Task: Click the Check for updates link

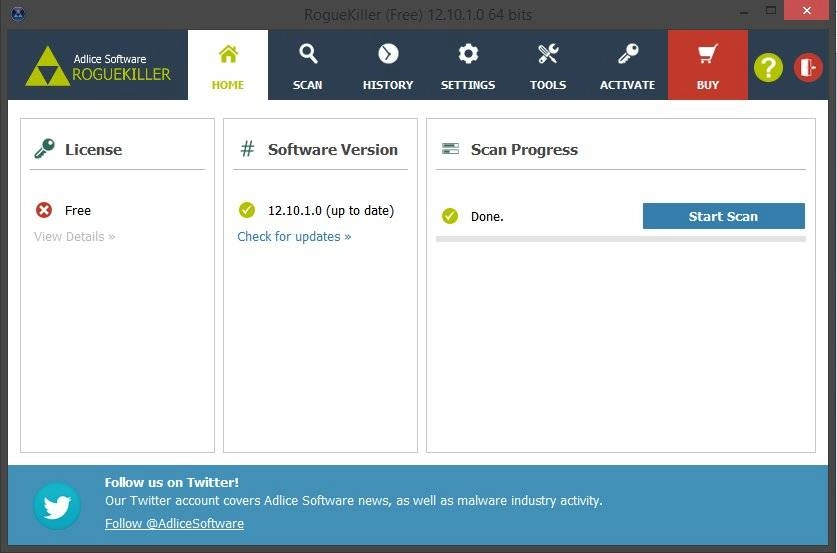Action: 294,236
